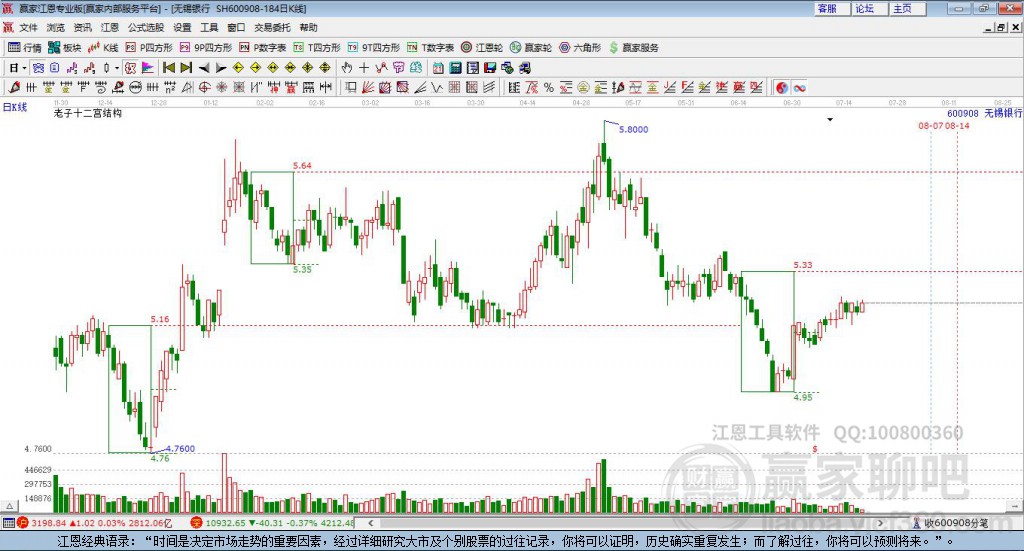The width and height of the screenshot is (1024, 551).
Task: Click the percent sign tool icon
Action: pos(549,87)
